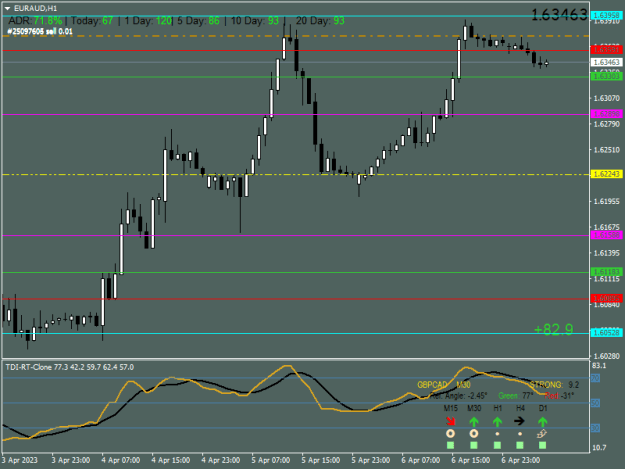Select the small dot under H4
Image resolution: width=625 pixels, height=469 pixels.
point(520,434)
